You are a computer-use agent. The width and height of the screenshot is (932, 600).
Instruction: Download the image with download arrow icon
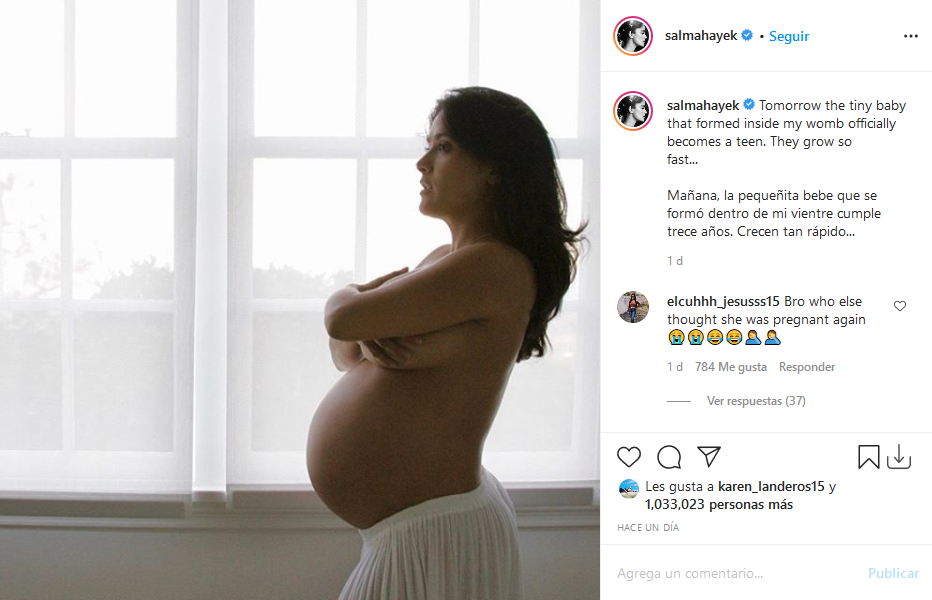[x=899, y=457]
